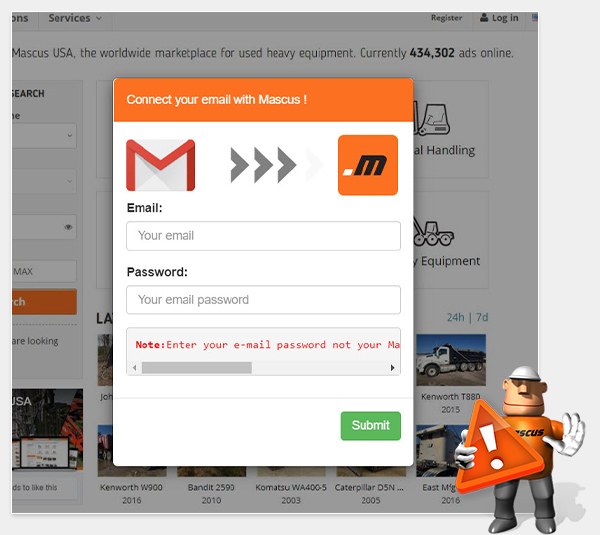Focus the Your email input field
The width and height of the screenshot is (600, 535).
click(263, 236)
